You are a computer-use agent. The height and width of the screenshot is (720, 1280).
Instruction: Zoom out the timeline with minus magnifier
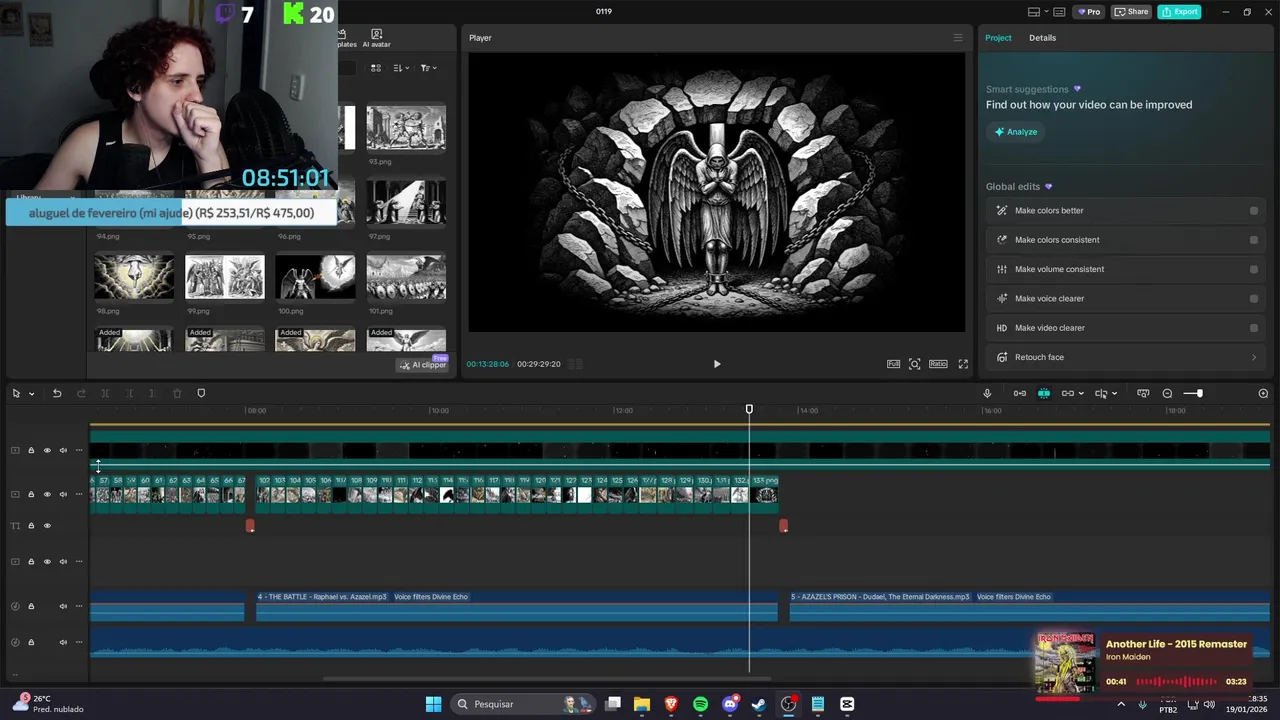coord(1167,393)
